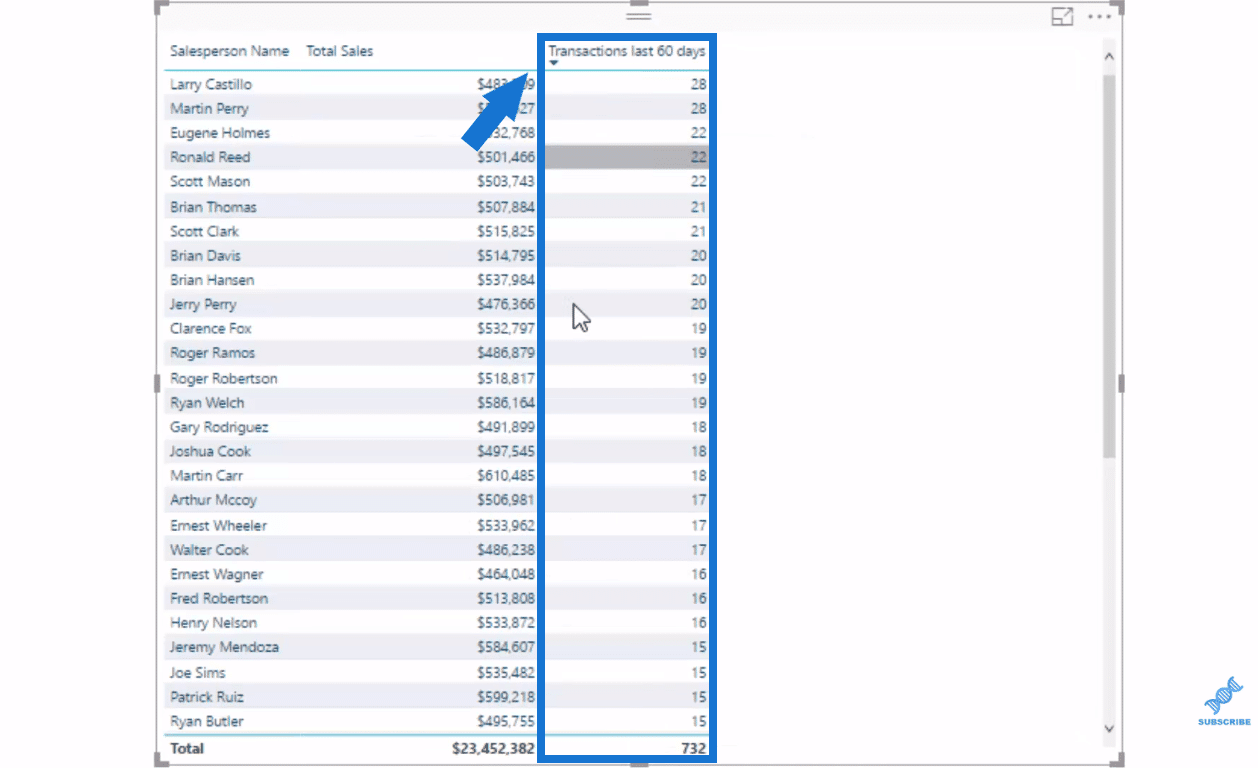Screen dimensions: 1258x768
Task: Click scrollbar up arrow
Action: [1109, 58]
